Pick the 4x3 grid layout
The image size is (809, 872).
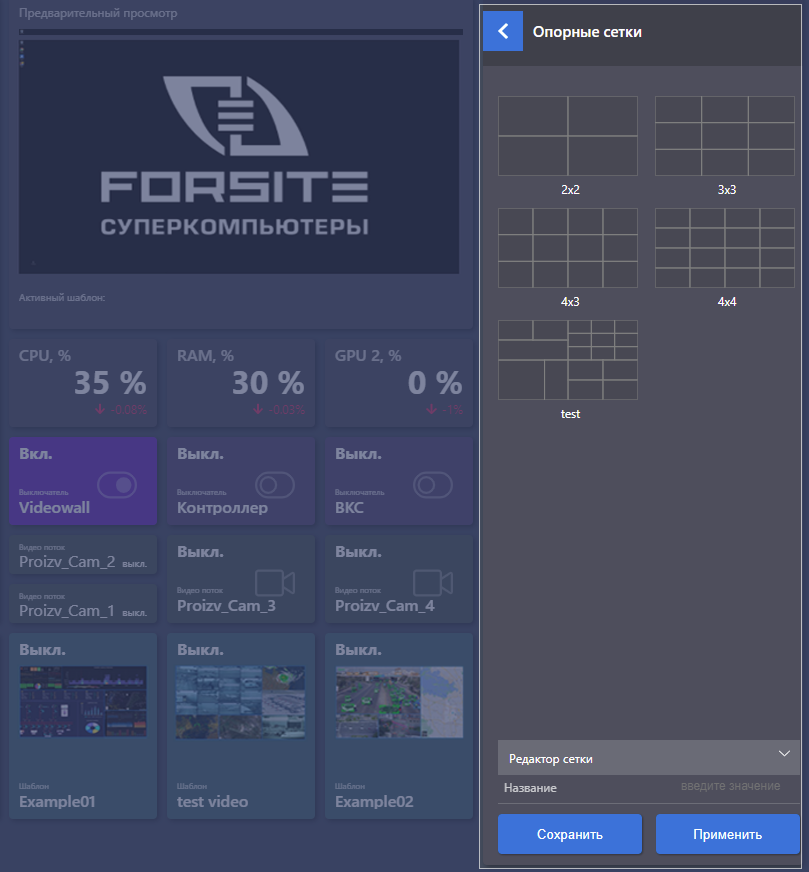point(568,248)
